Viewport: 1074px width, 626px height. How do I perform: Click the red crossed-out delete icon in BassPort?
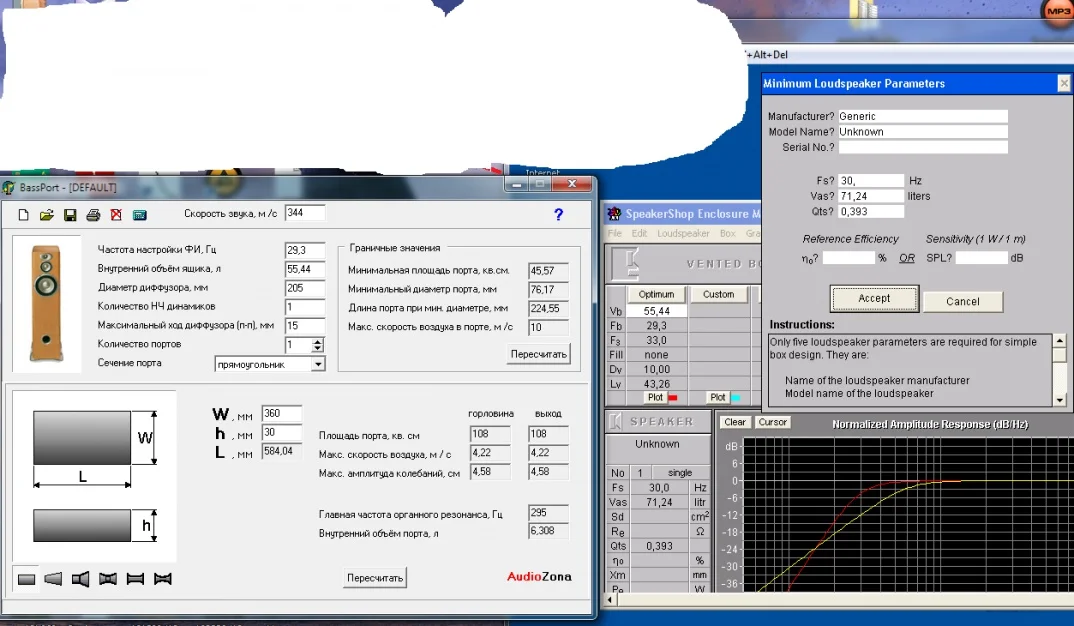click(116, 214)
